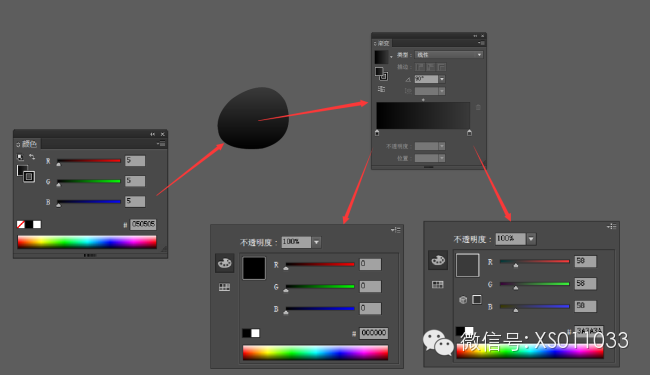
Task: Switch to swatches grid icon in left popup
Action: click(224, 287)
